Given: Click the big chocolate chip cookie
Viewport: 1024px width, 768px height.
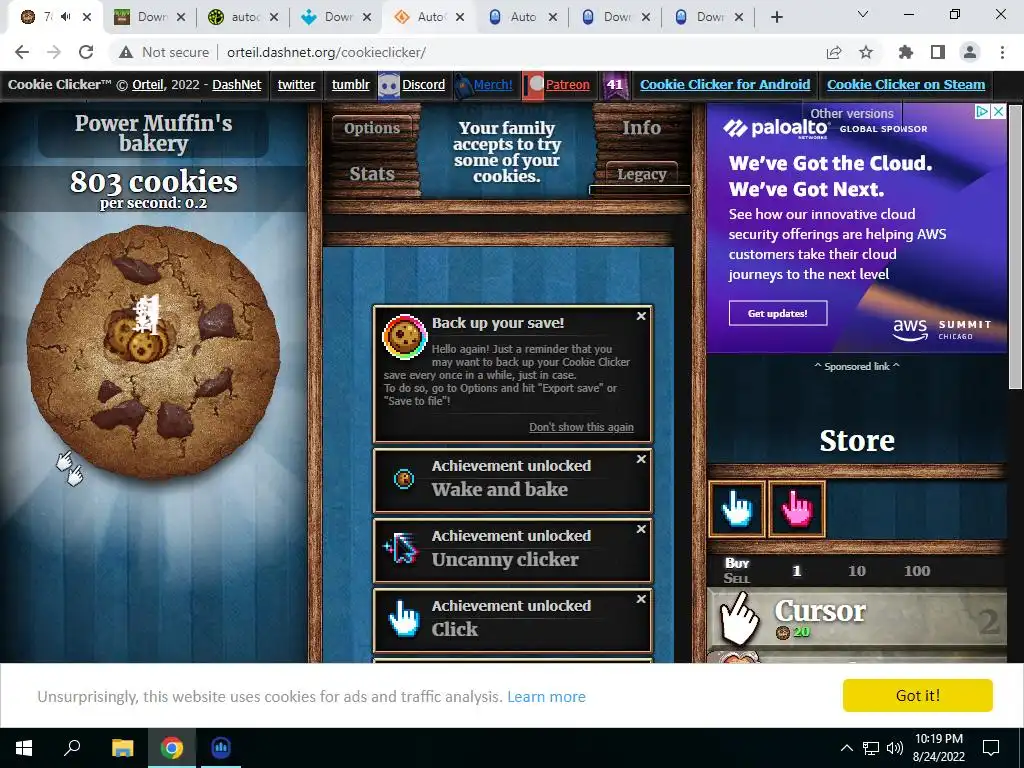Looking at the screenshot, I should coord(153,352).
